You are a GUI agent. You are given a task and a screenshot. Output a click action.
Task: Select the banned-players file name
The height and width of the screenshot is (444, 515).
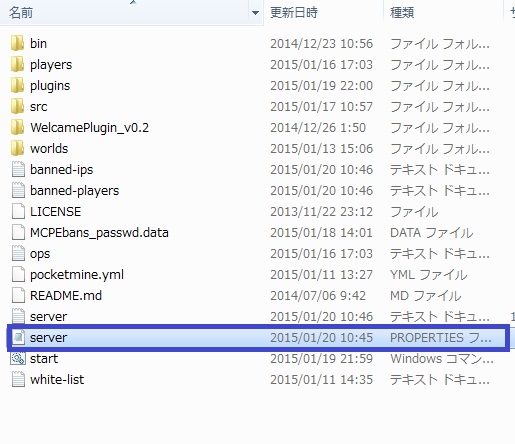pos(74,191)
